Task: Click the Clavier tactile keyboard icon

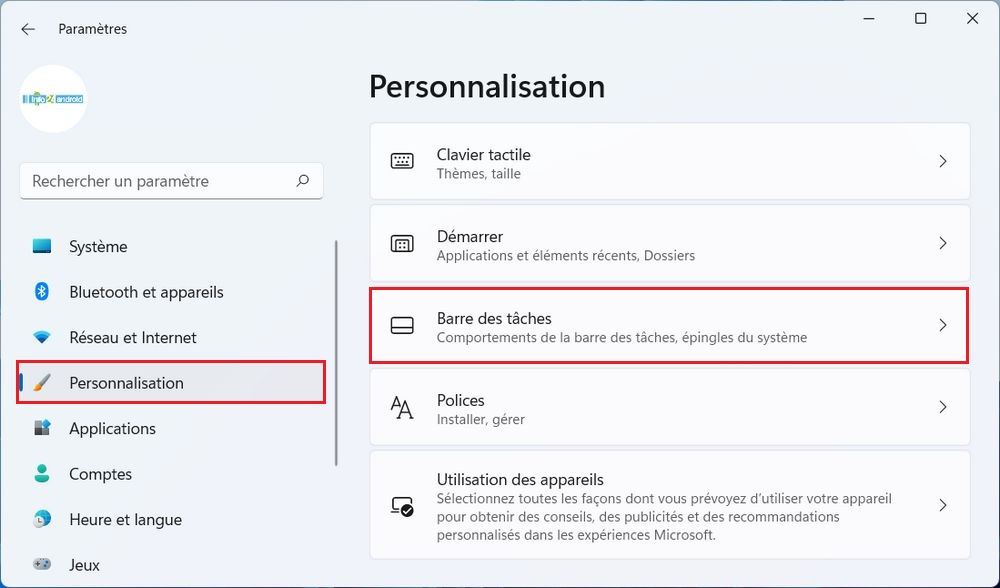Action: tap(402, 161)
